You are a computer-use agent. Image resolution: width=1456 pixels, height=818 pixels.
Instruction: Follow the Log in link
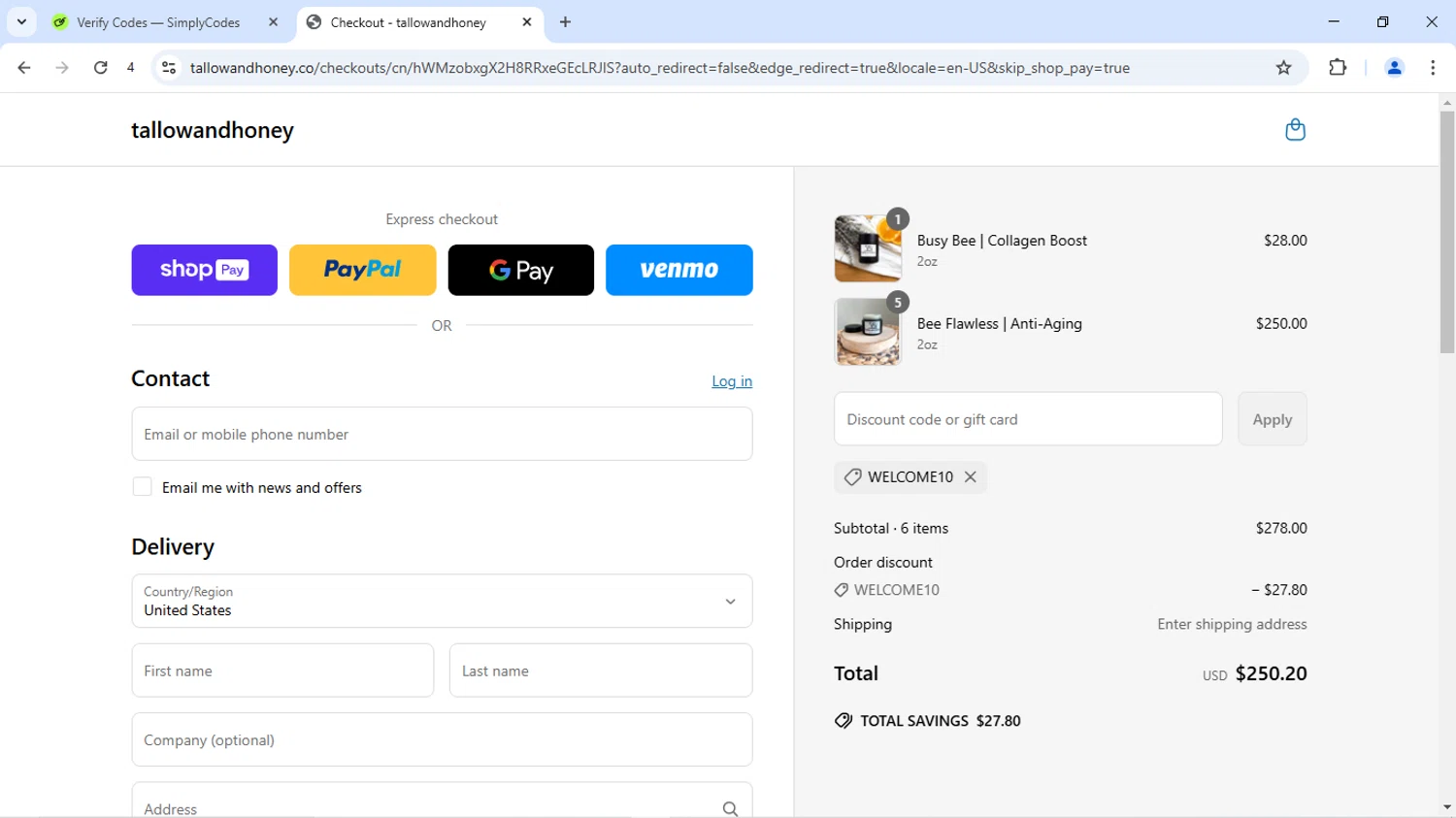(732, 381)
